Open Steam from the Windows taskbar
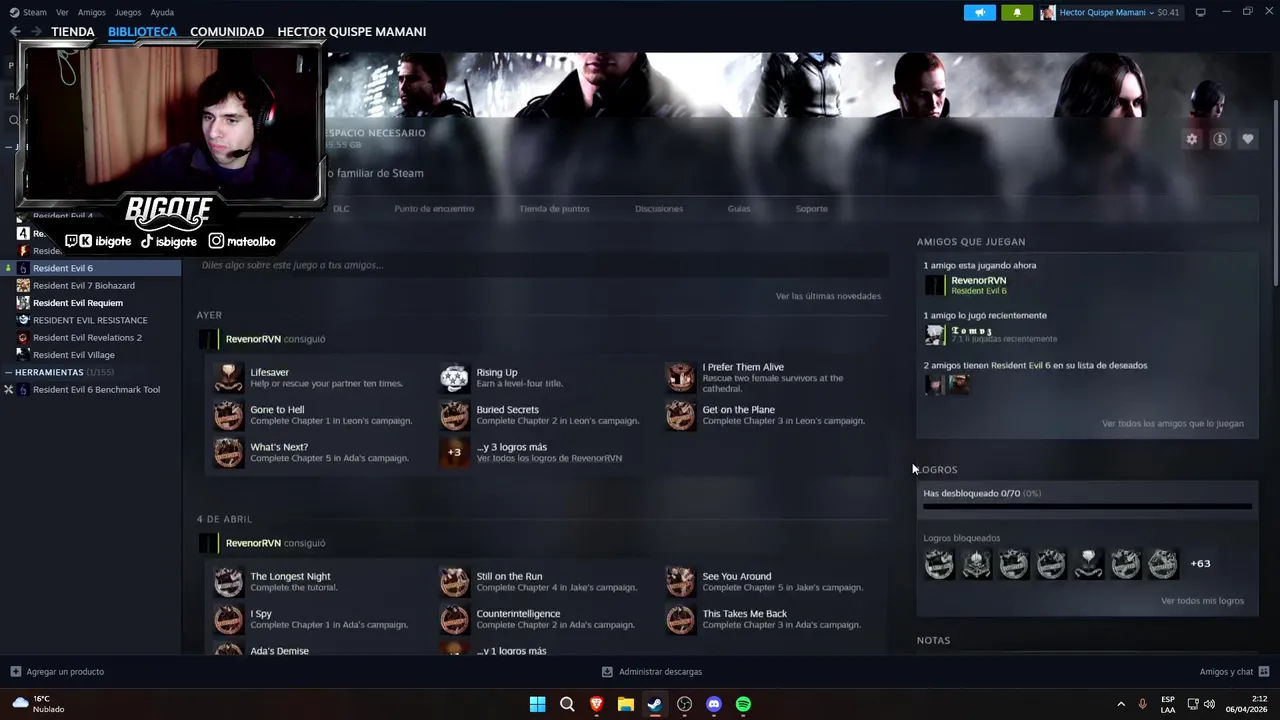This screenshot has height=720, width=1280. [655, 704]
